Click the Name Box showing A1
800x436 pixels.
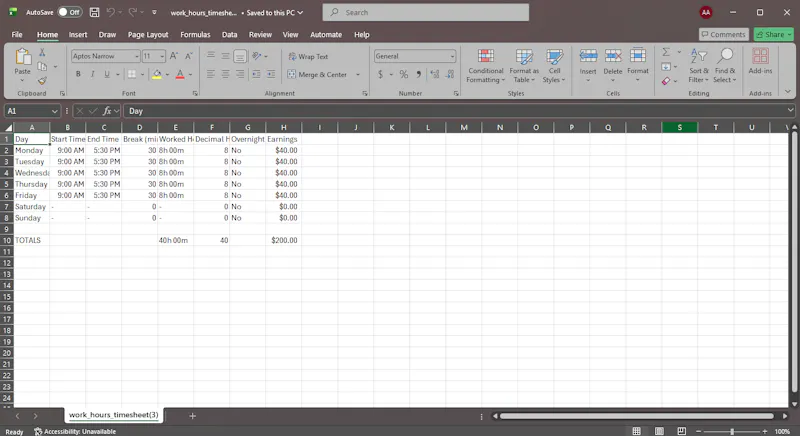[32, 111]
